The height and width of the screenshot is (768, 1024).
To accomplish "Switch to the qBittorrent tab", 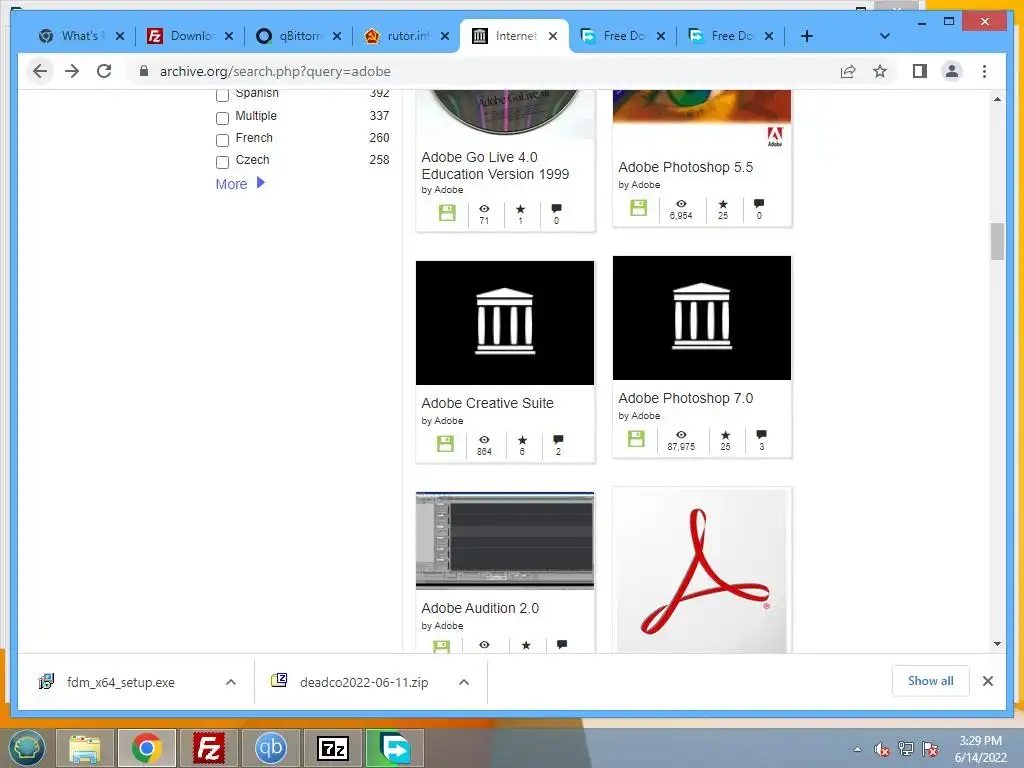I will coord(298,36).
